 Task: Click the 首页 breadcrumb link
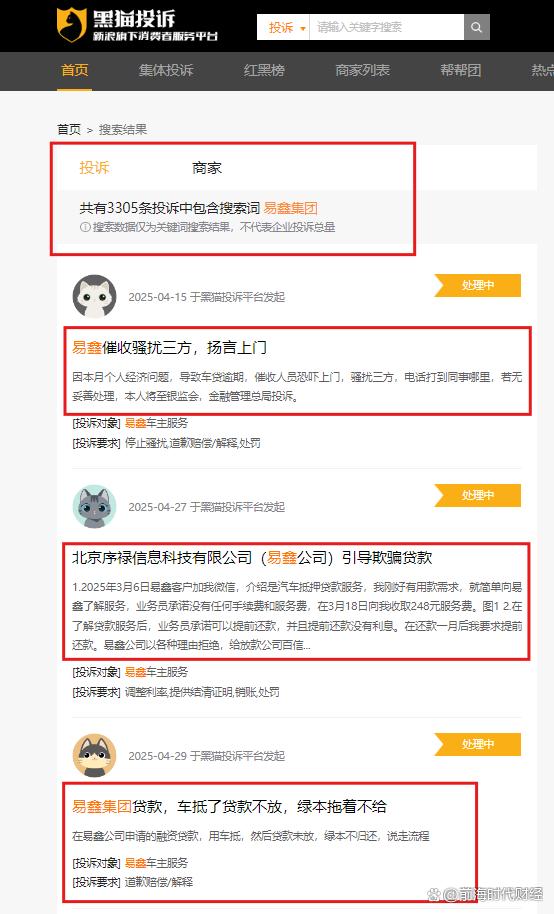(69, 129)
